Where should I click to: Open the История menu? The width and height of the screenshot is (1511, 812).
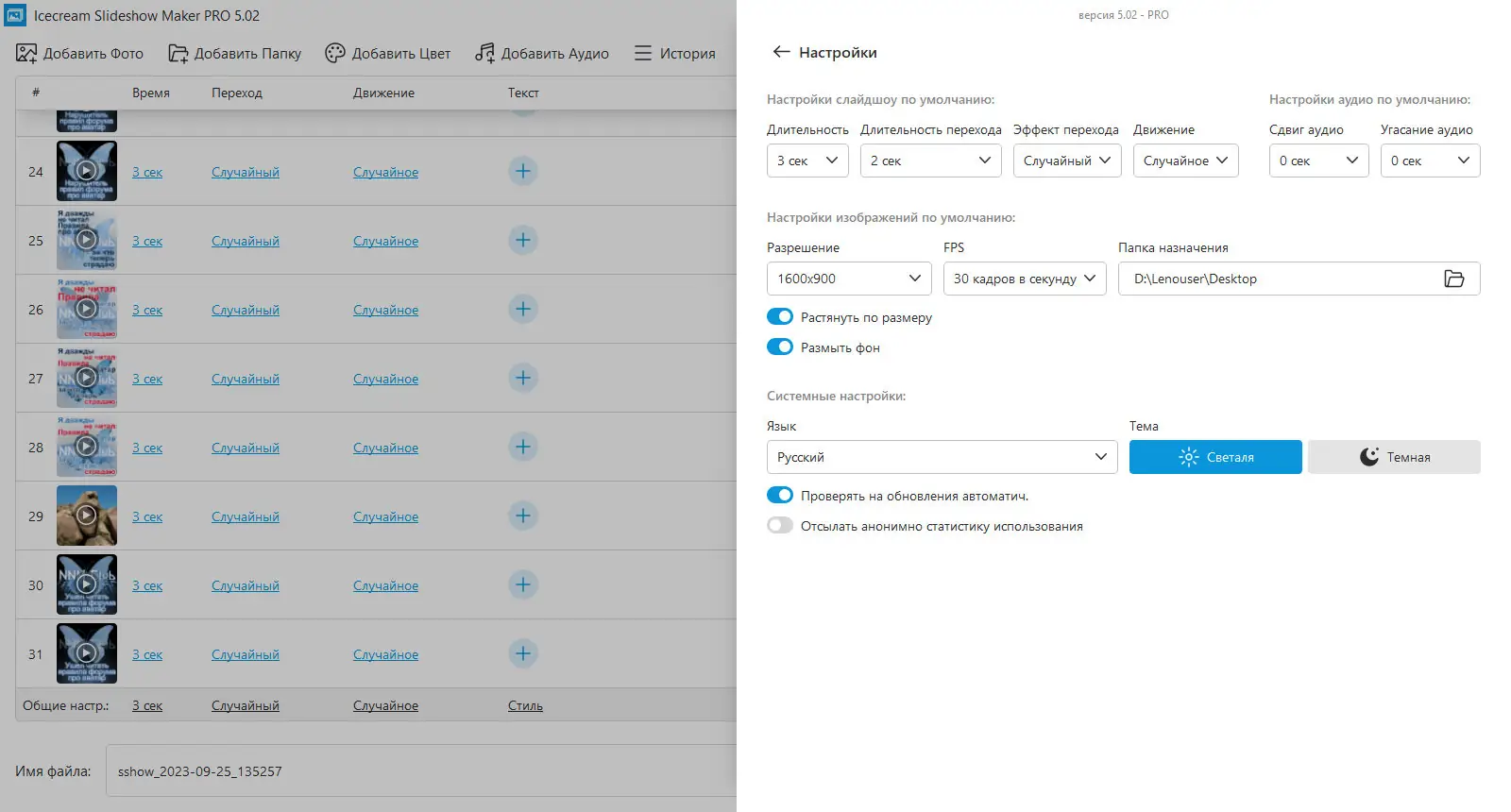(675, 54)
